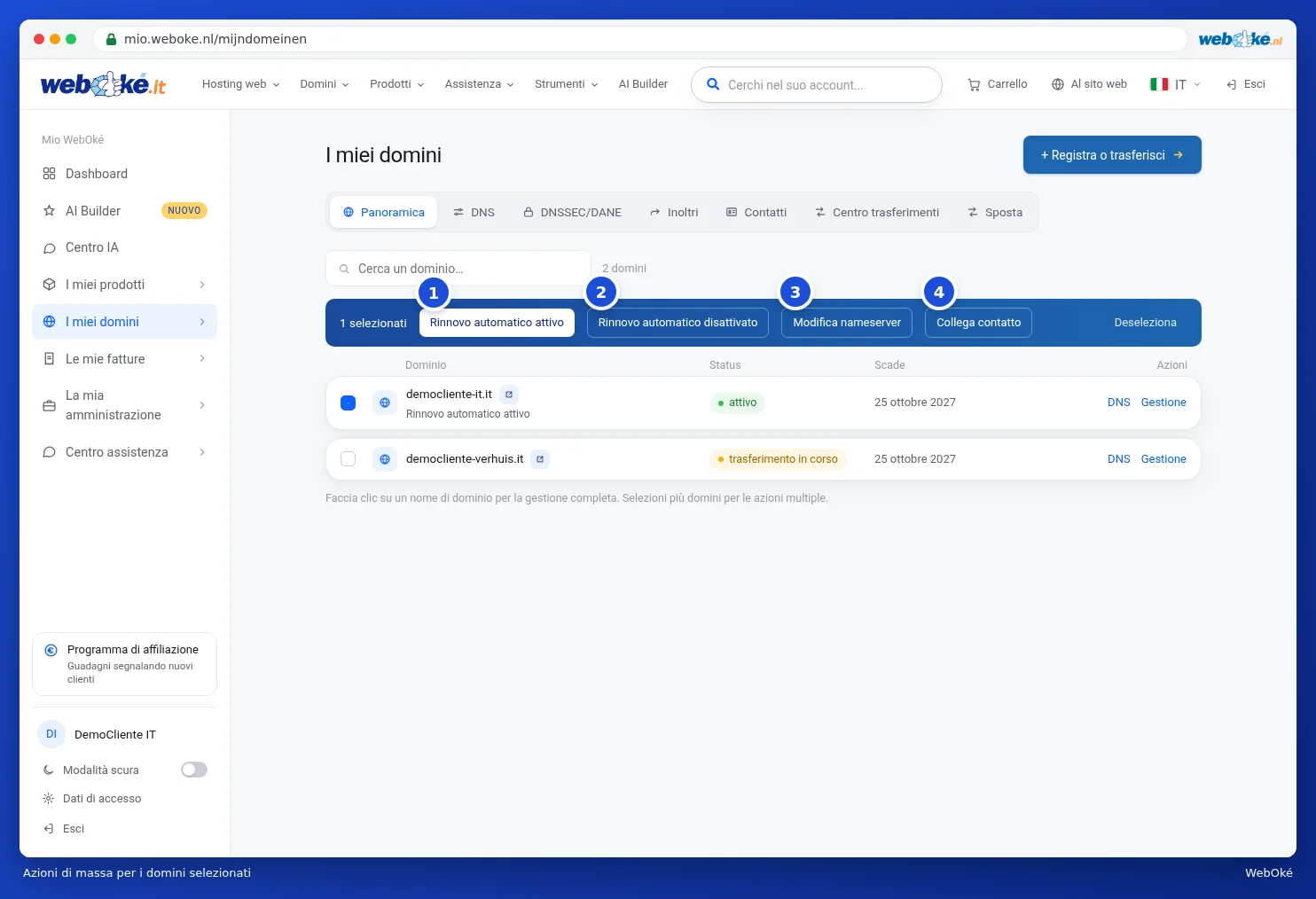The image size is (1316, 899).
Task: Click the logout icon in the top header
Action: pyautogui.click(x=1232, y=84)
